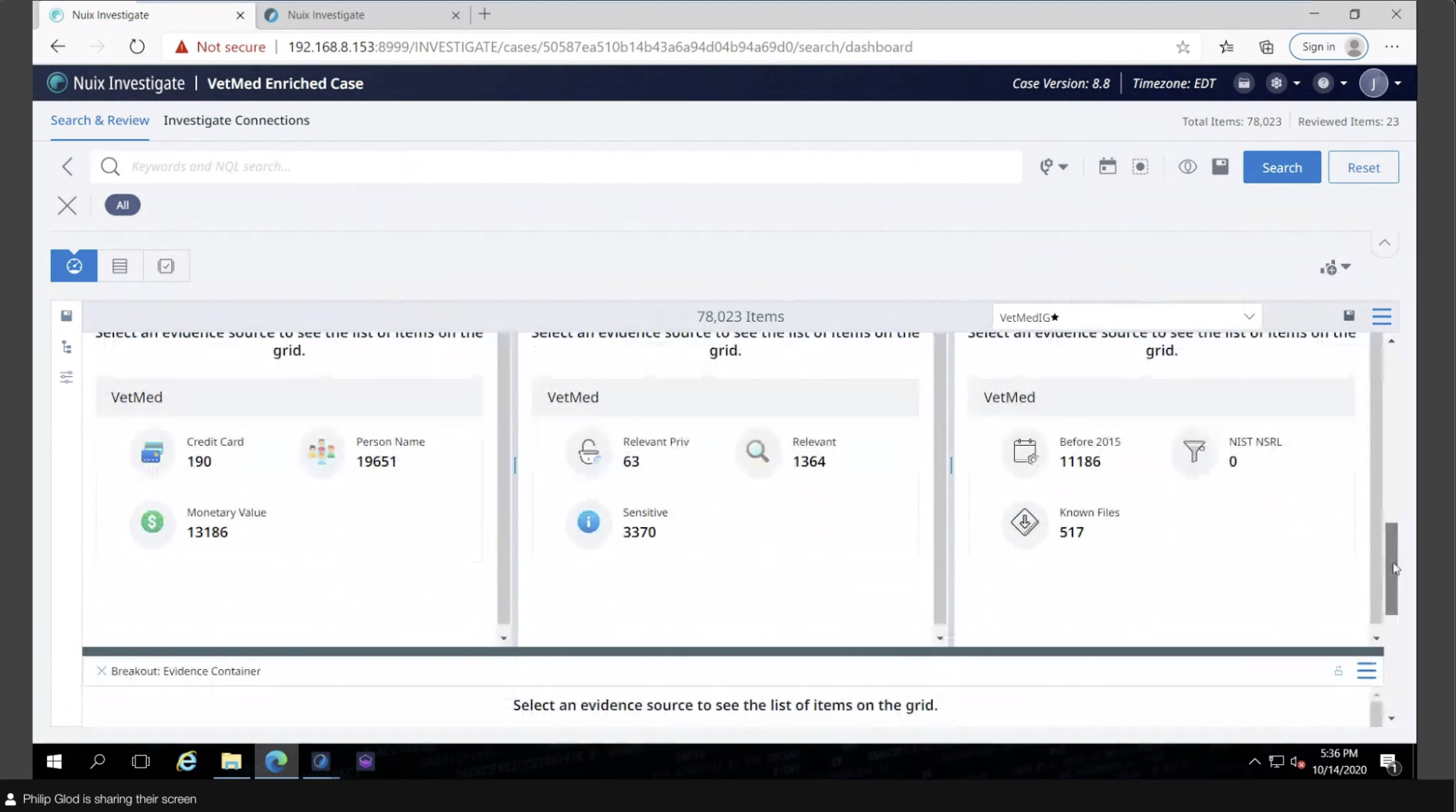Toggle the lock icon on the Breakout panel
Image resolution: width=1456 pixels, height=812 pixels.
(1338, 671)
